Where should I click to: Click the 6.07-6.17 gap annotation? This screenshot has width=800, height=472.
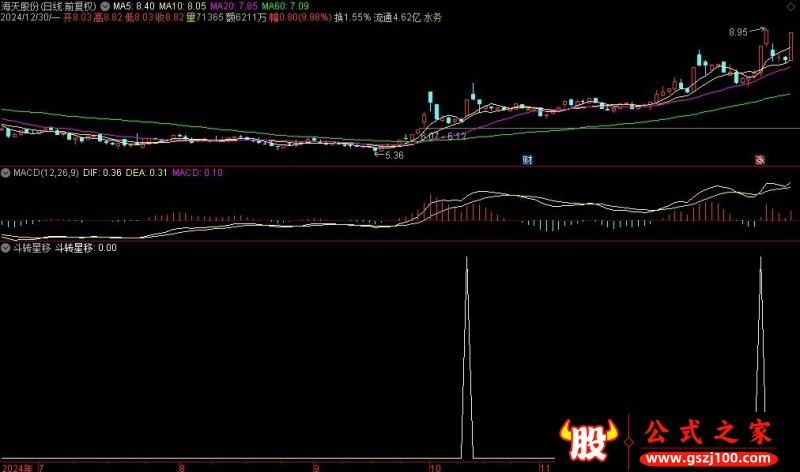tap(443, 137)
